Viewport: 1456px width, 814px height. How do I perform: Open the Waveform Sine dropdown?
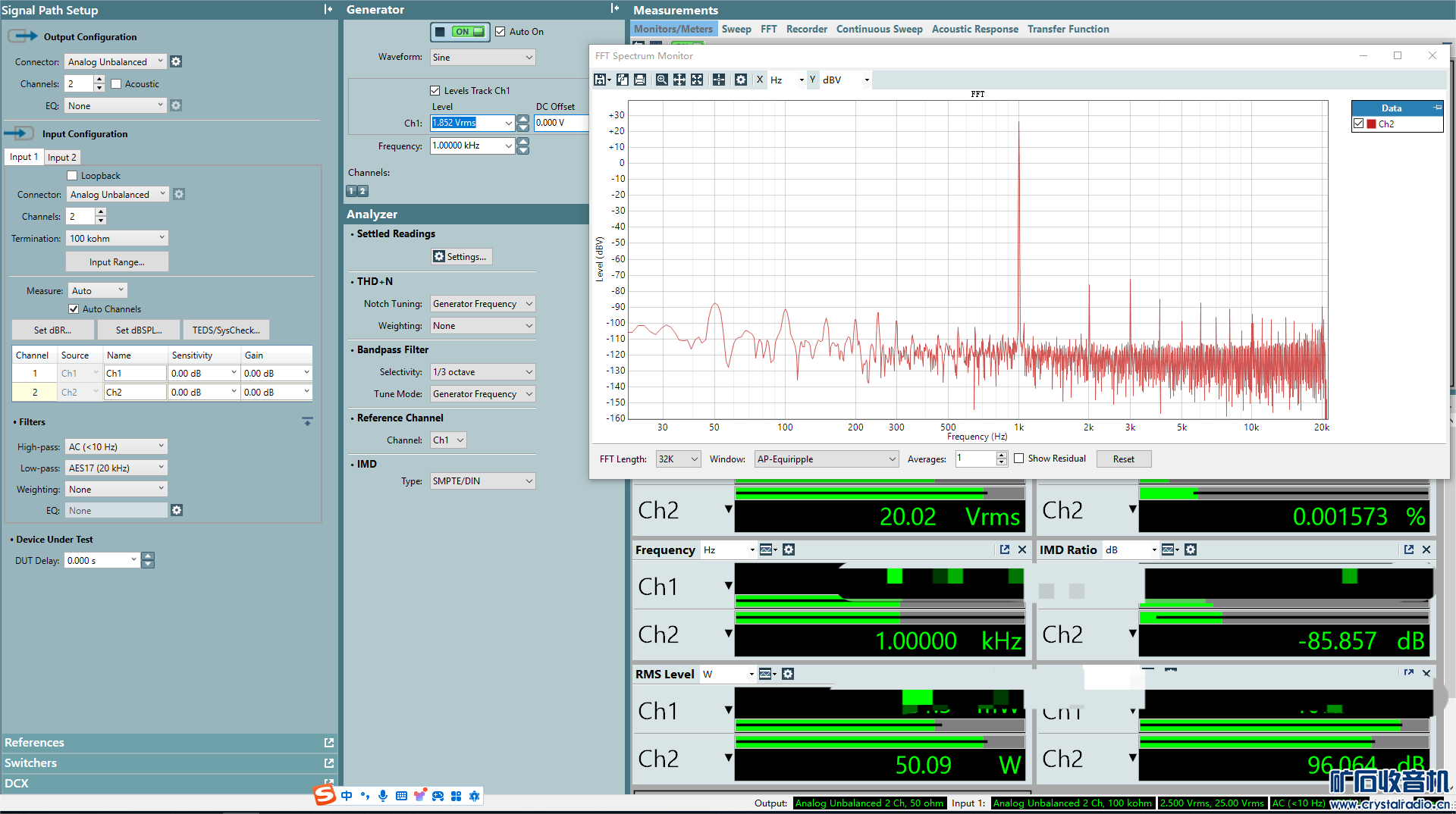(482, 58)
